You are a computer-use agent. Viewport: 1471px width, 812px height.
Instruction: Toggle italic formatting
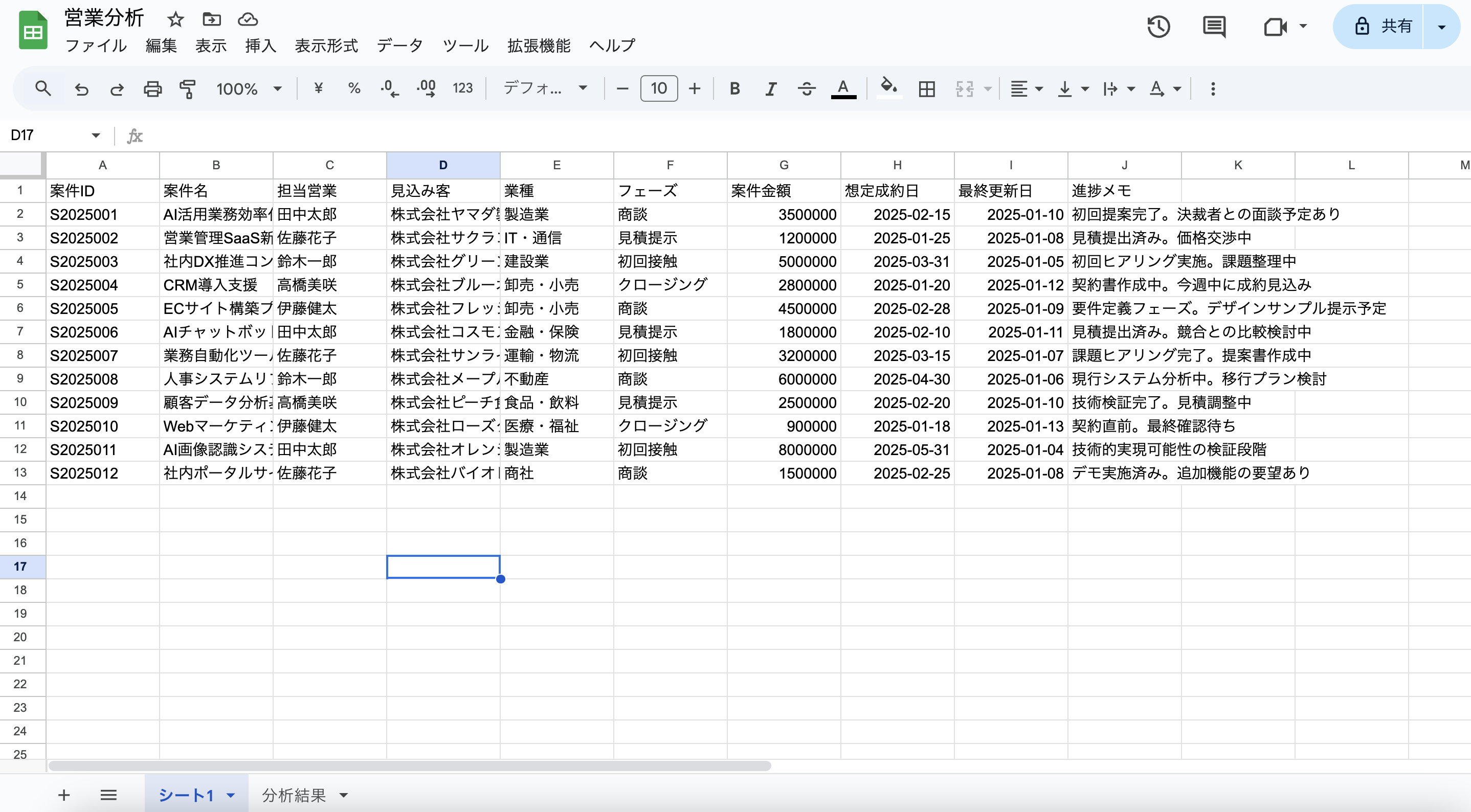coord(770,88)
